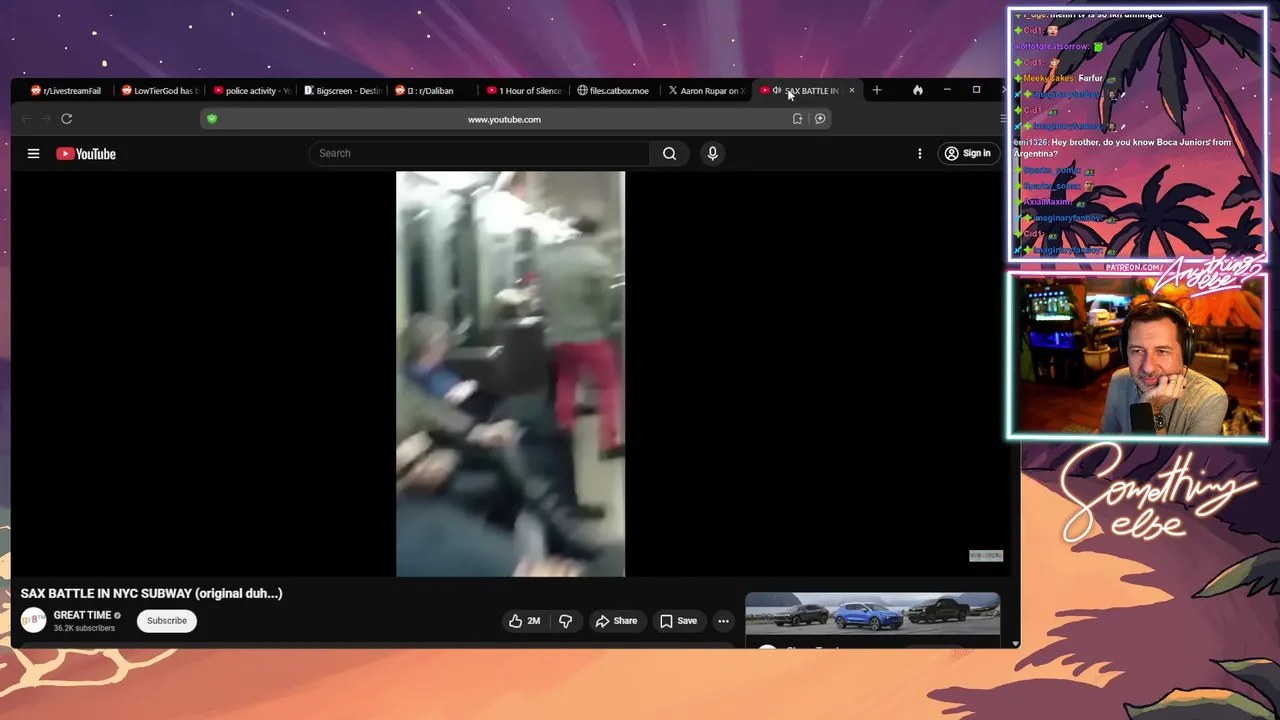Click the share page icon in address bar
This screenshot has width=1280, height=720.
coord(797,119)
